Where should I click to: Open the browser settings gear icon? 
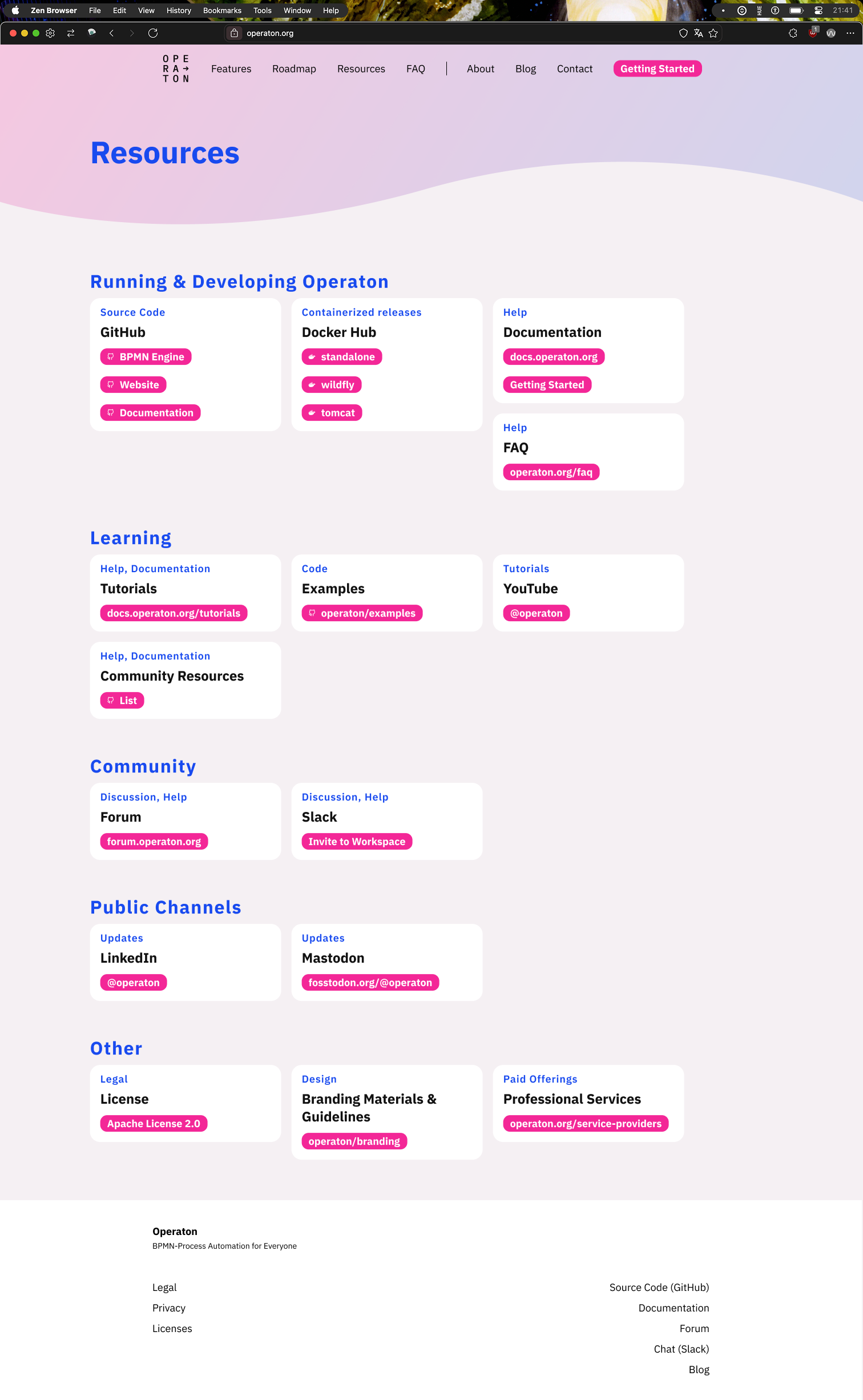(x=50, y=33)
